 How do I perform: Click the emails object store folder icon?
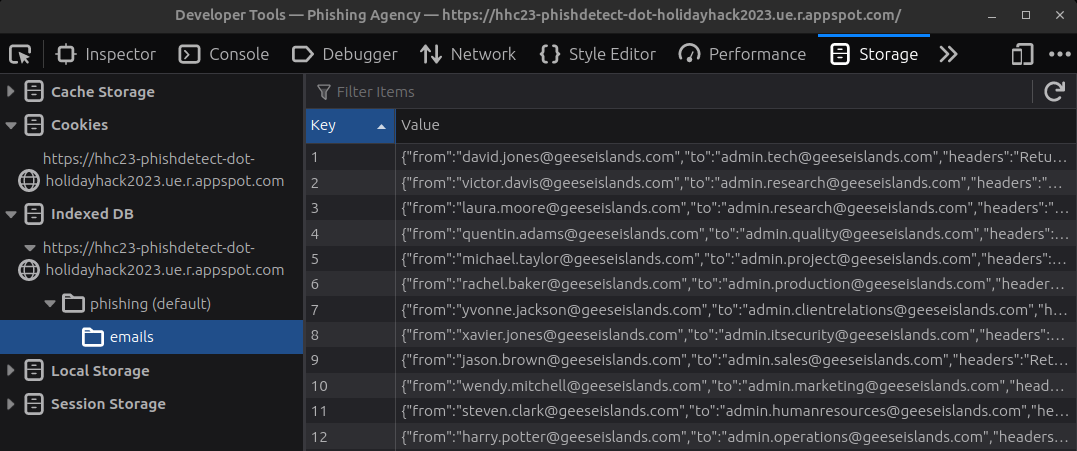92,337
